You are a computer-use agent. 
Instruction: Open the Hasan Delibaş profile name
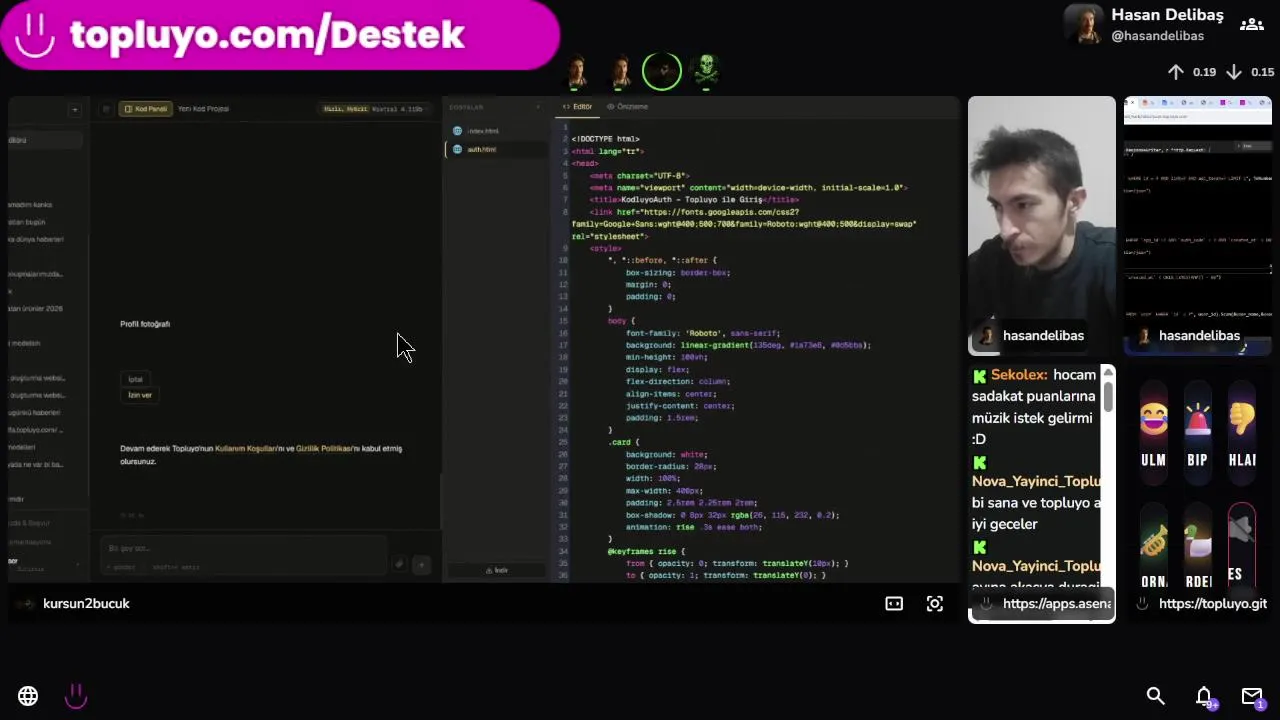[x=1167, y=15]
